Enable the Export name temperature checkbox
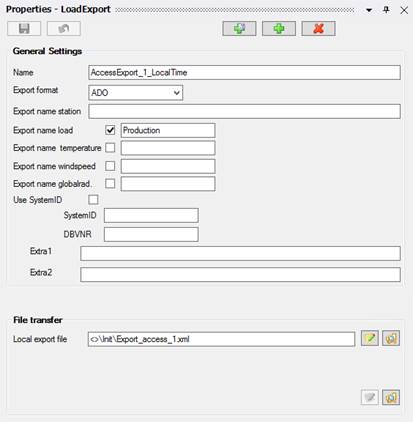The height and width of the screenshot is (422, 413). pyautogui.click(x=110, y=148)
